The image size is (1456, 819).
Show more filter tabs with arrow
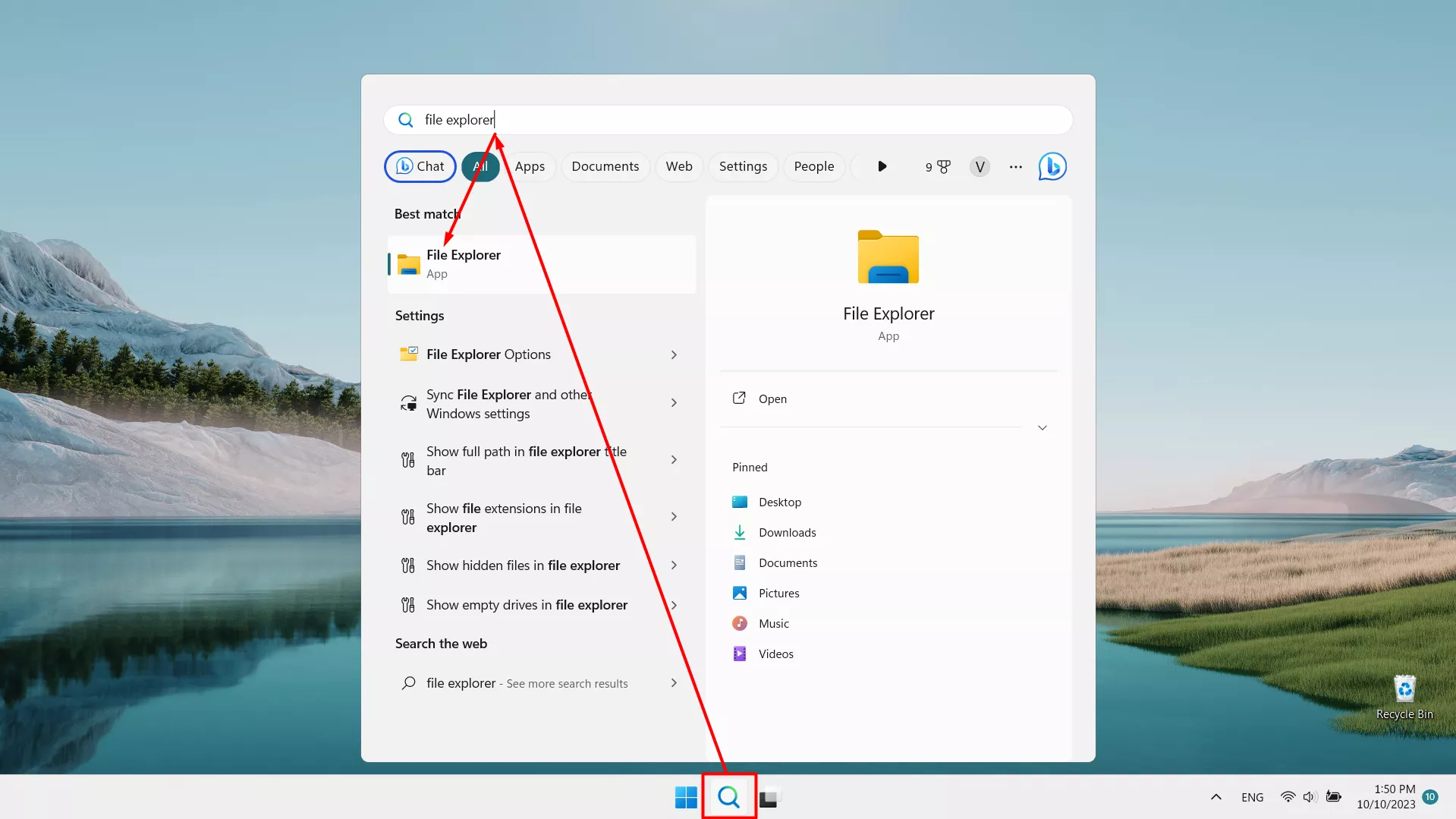pyautogui.click(x=882, y=166)
